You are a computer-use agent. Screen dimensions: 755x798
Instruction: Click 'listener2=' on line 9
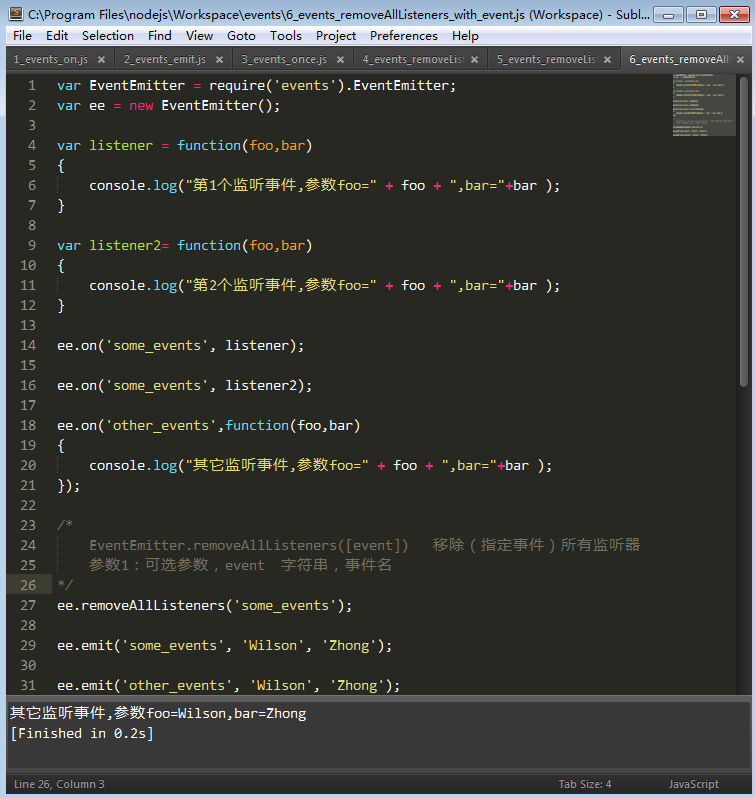pyautogui.click(x=129, y=246)
